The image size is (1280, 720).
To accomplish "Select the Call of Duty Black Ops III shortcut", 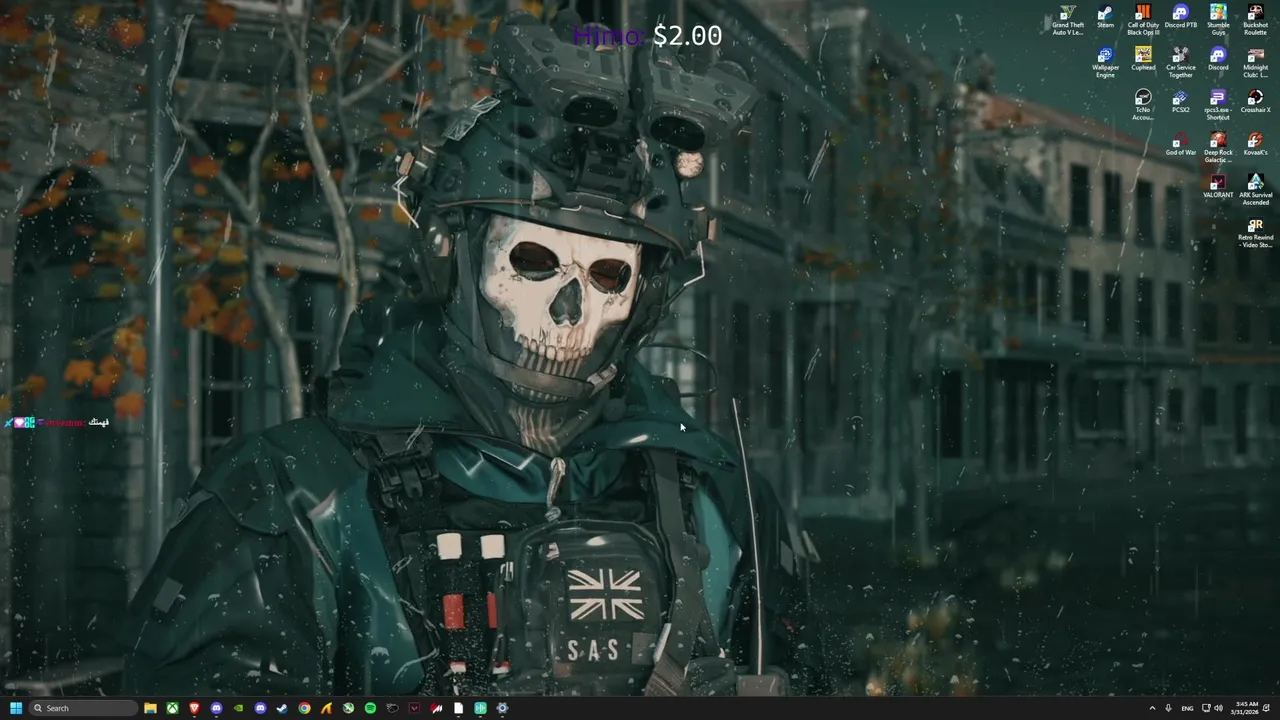I will coord(1143,20).
